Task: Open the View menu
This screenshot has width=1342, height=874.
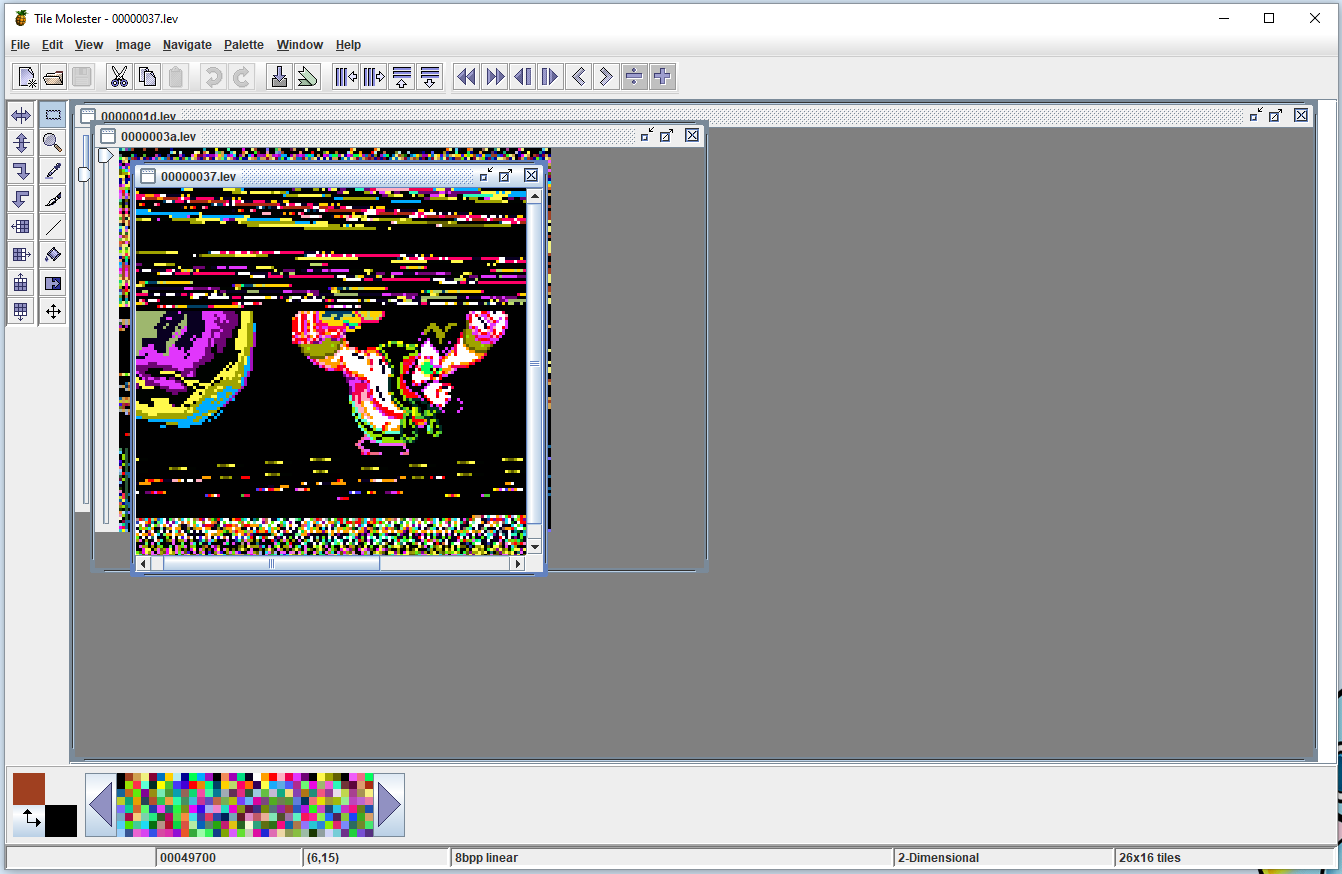Action: (x=89, y=45)
